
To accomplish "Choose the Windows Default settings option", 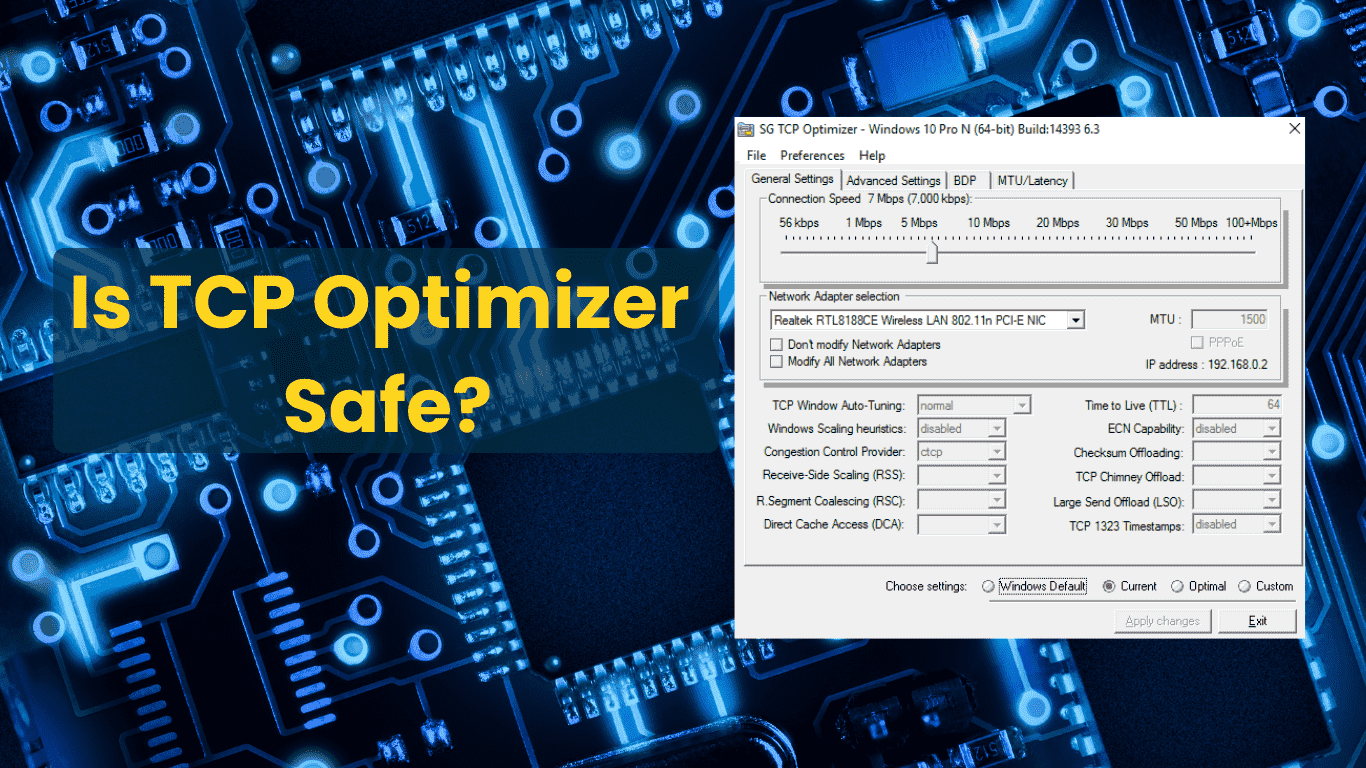I will tap(990, 586).
